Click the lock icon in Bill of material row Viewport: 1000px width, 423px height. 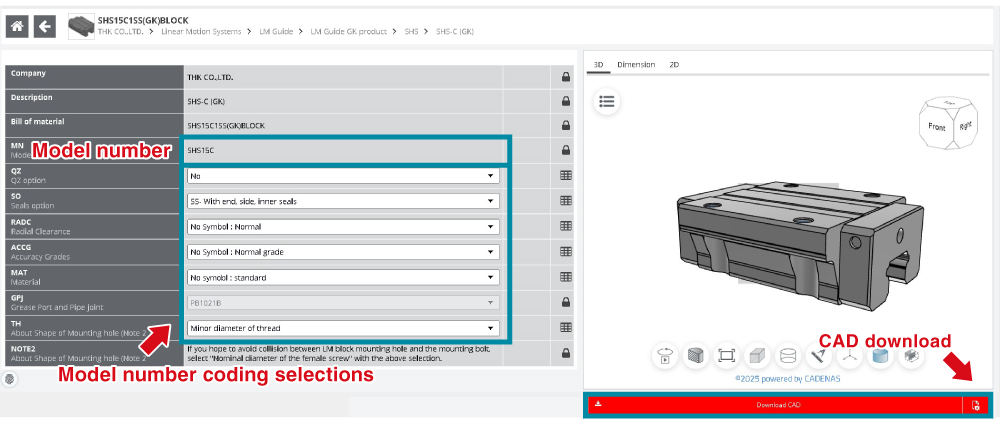565,125
